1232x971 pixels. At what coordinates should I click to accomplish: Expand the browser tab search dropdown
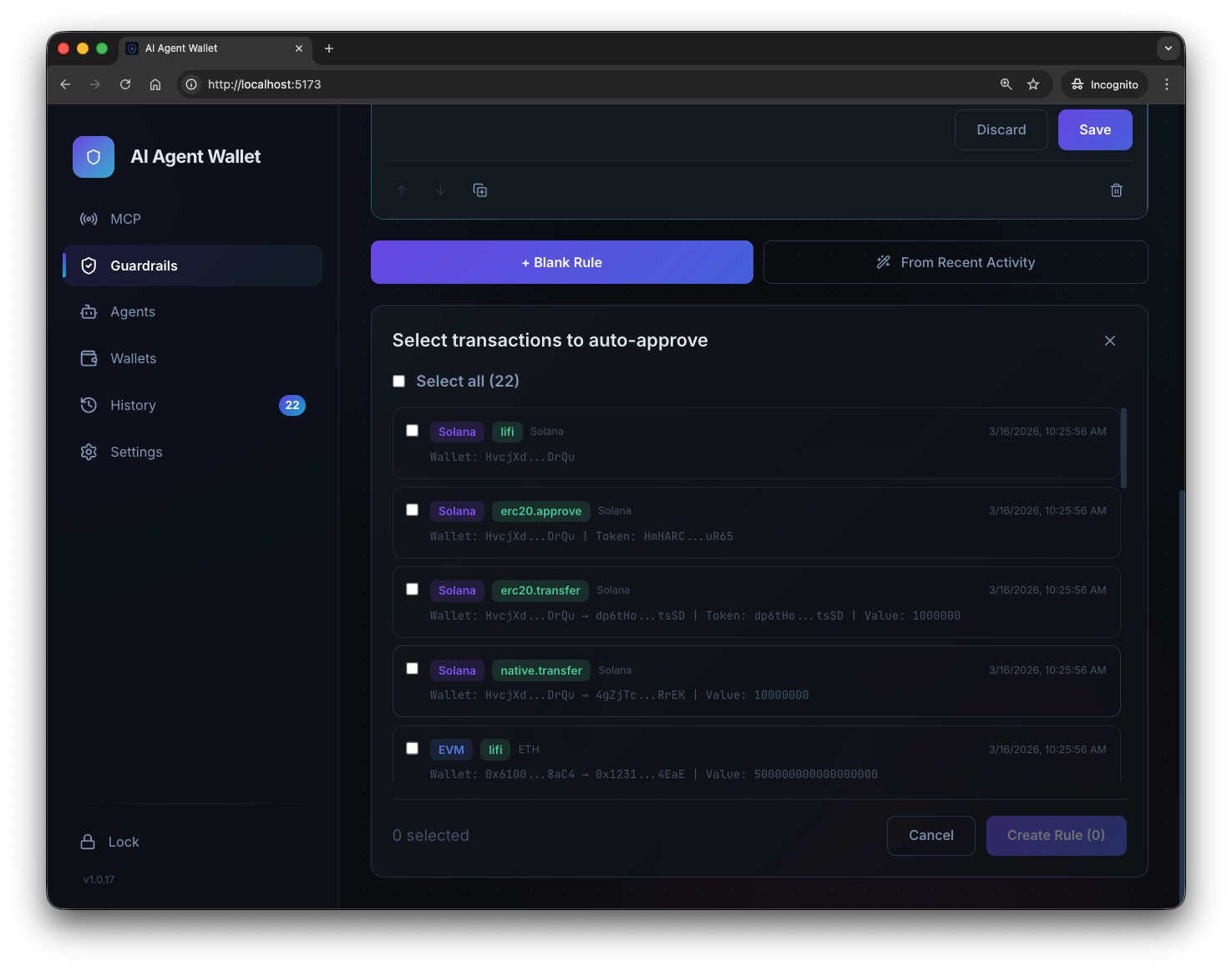tap(1168, 48)
